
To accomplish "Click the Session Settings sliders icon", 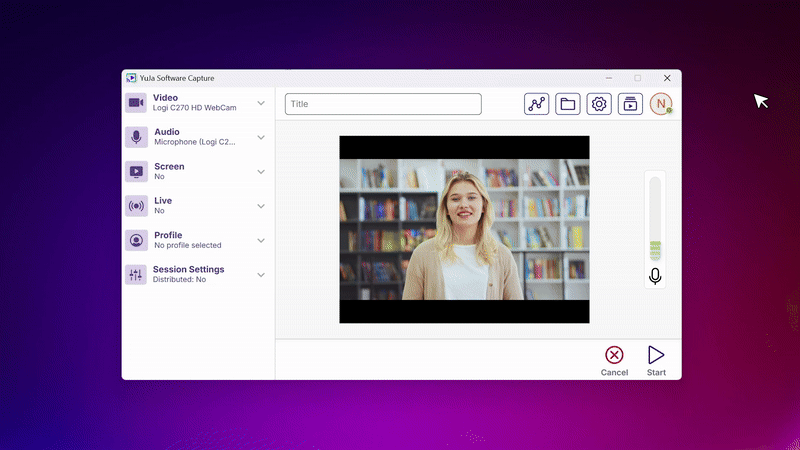I will 136,275.
